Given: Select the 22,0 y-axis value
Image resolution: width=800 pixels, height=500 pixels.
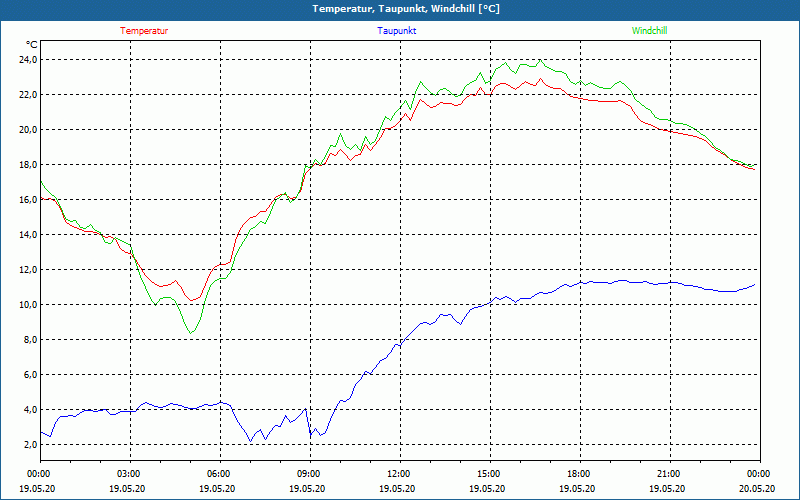Looking at the screenshot, I should (x=28, y=95).
